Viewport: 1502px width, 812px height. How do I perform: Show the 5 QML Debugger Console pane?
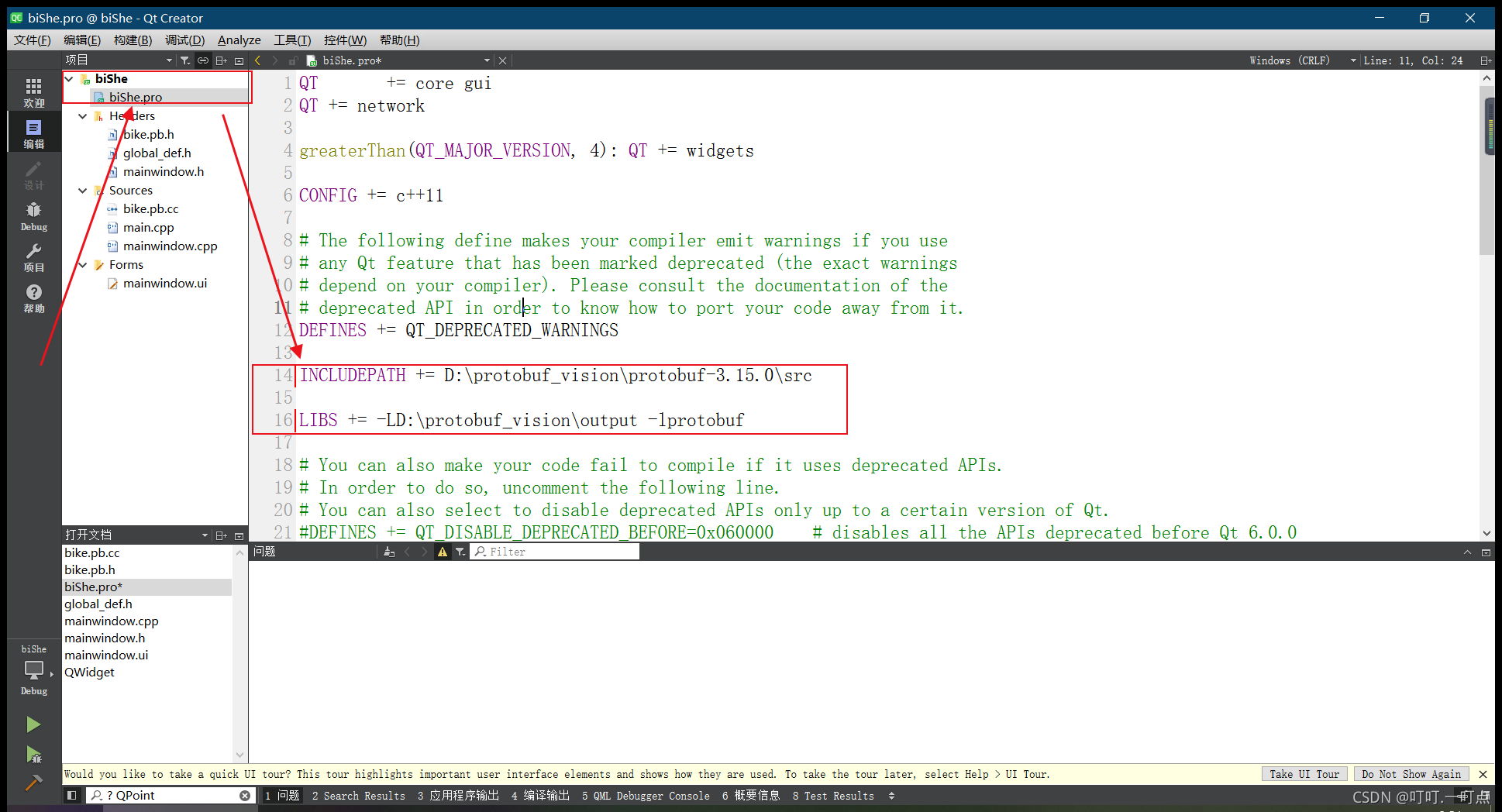646,796
